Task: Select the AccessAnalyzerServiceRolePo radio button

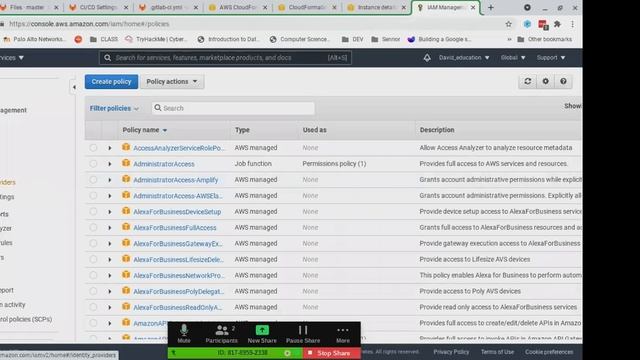Action: [93, 148]
